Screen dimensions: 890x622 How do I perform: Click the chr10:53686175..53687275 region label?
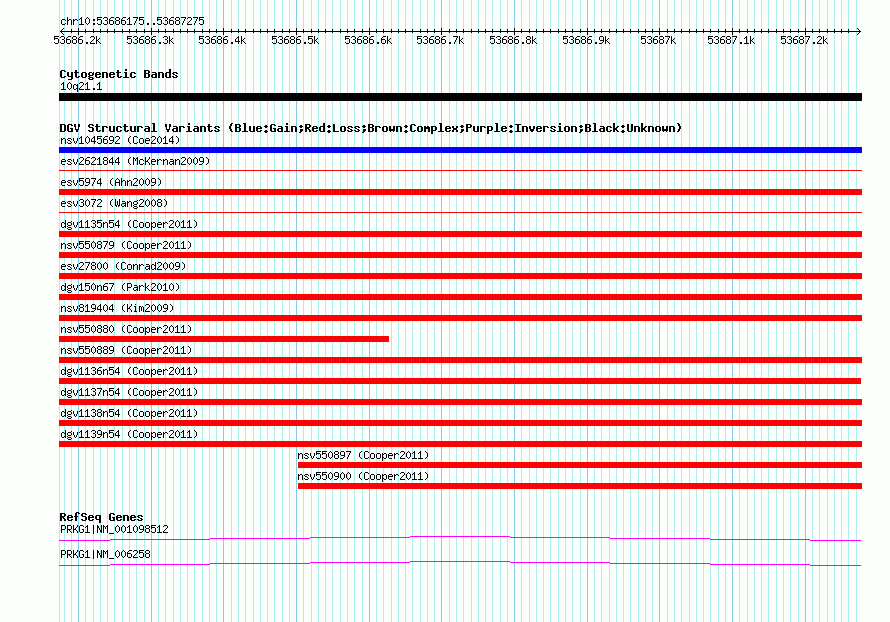(x=132, y=21)
